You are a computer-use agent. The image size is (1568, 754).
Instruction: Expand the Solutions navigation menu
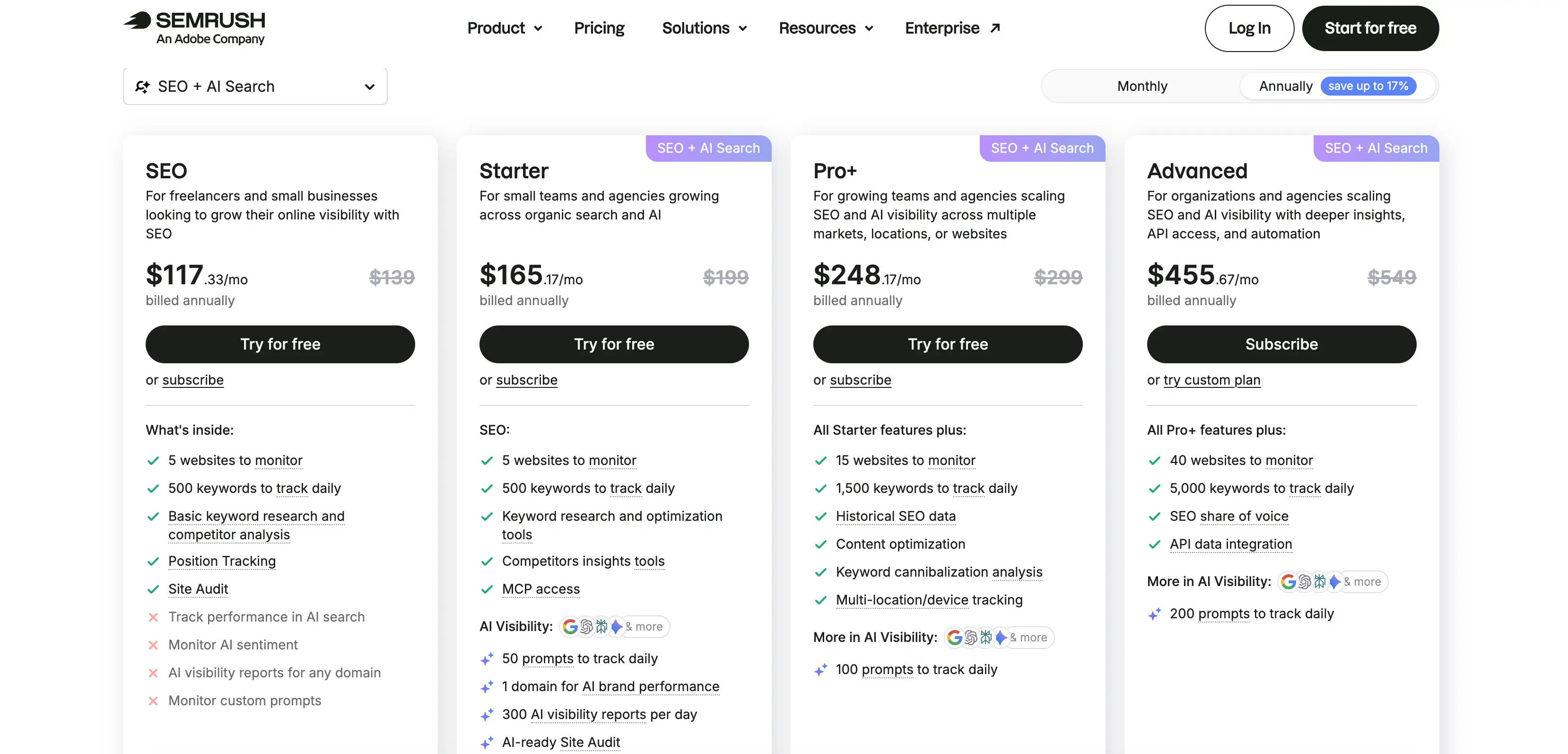click(704, 28)
